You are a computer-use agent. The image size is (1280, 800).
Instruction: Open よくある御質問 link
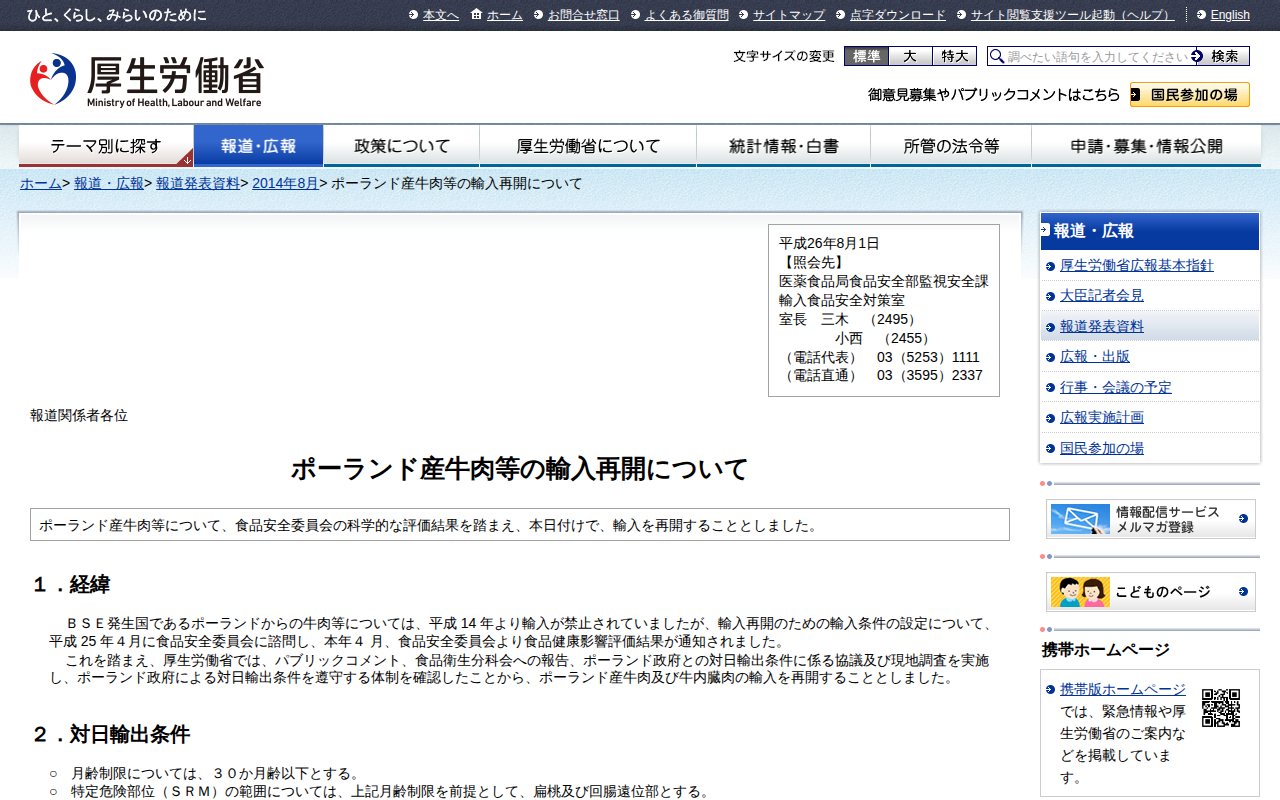click(687, 15)
